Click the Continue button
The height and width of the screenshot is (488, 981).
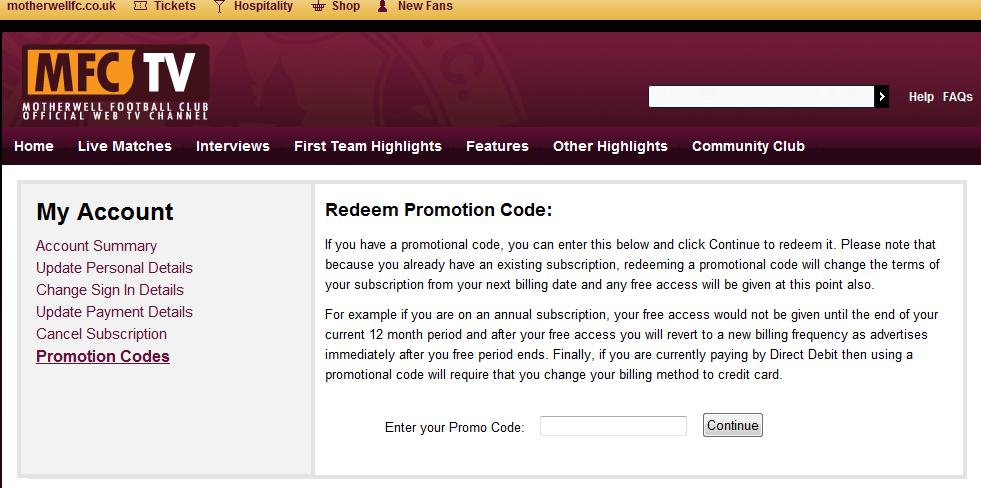pos(733,425)
